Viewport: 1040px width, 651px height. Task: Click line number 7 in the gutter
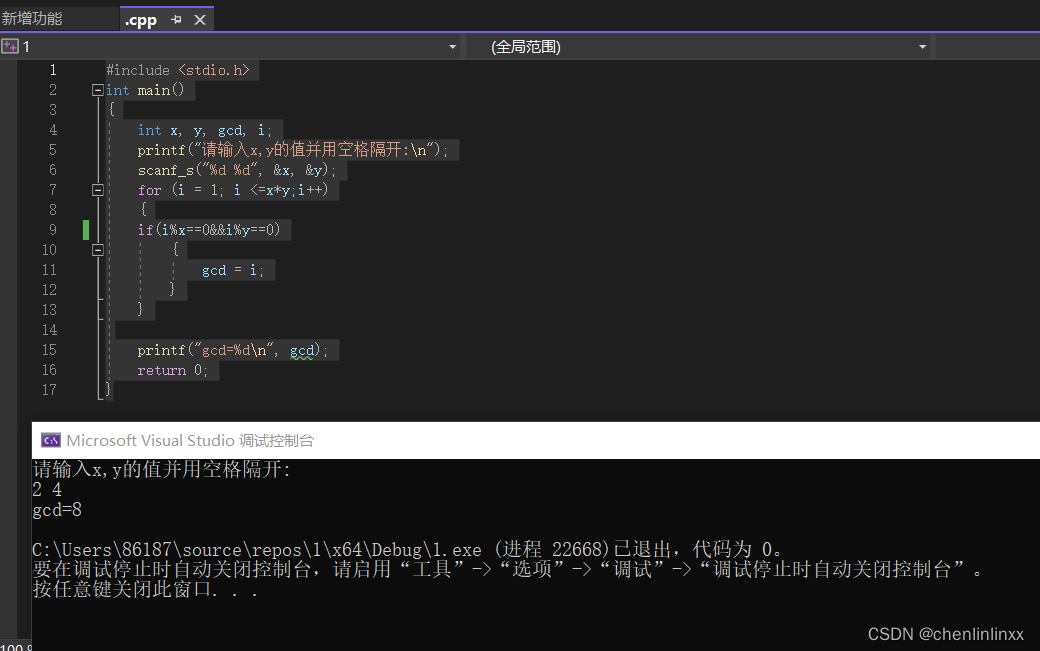point(53,190)
